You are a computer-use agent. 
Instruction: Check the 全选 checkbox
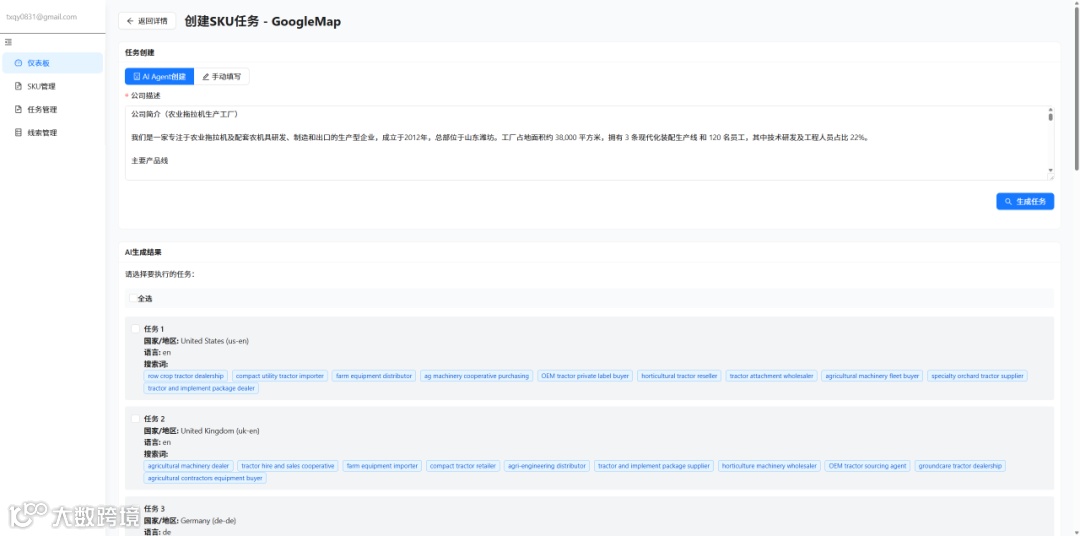click(134, 298)
